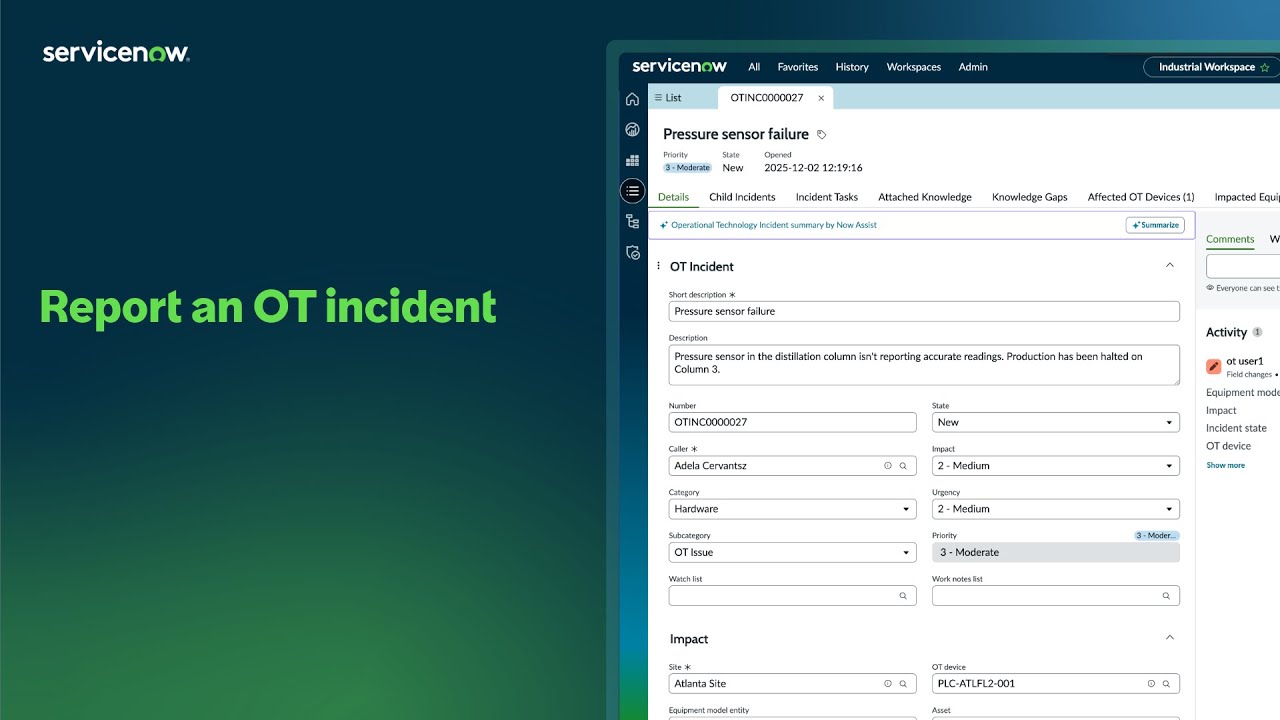Click the Summarize button
The height and width of the screenshot is (720, 1280).
pyautogui.click(x=1155, y=225)
